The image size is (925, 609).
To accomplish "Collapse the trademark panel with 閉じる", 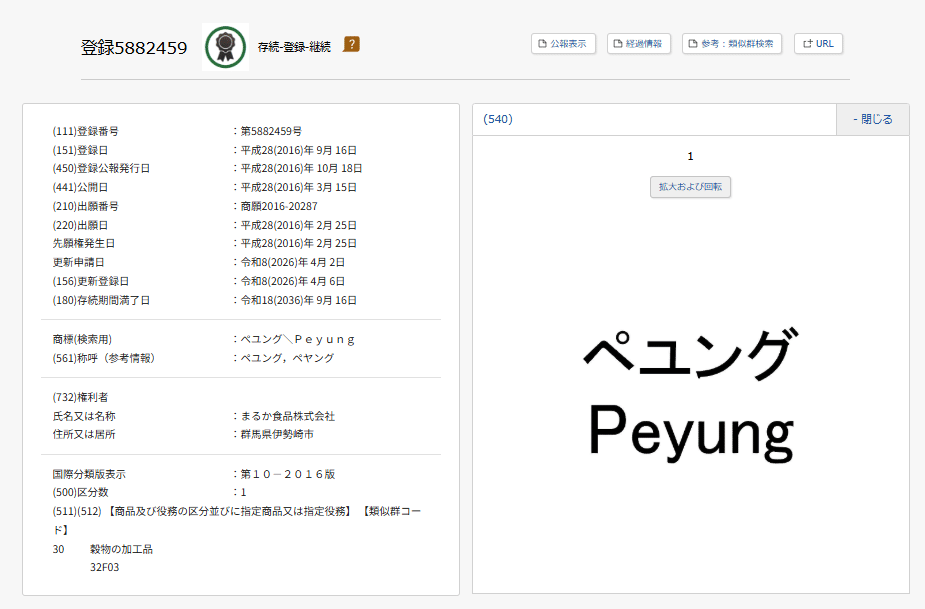I will tap(872, 119).
